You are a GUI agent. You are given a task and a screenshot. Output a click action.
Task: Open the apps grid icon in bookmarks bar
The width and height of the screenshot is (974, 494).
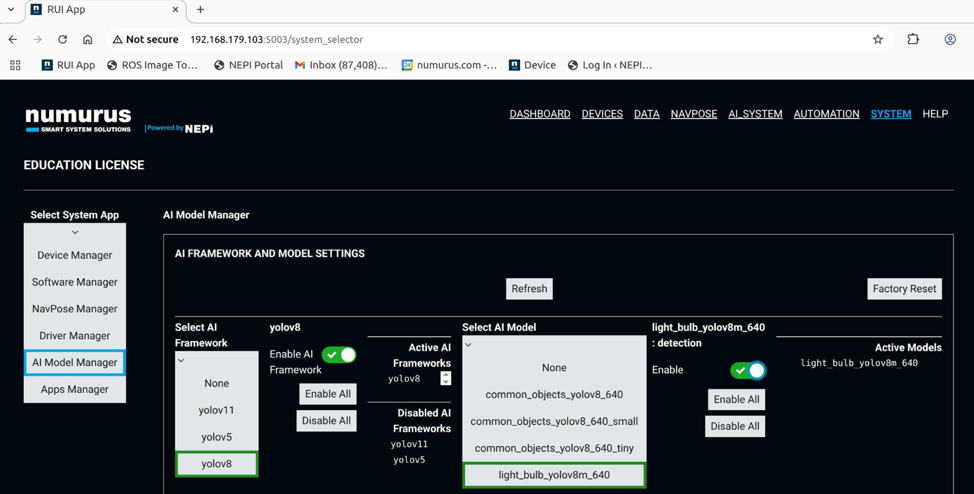coord(15,65)
